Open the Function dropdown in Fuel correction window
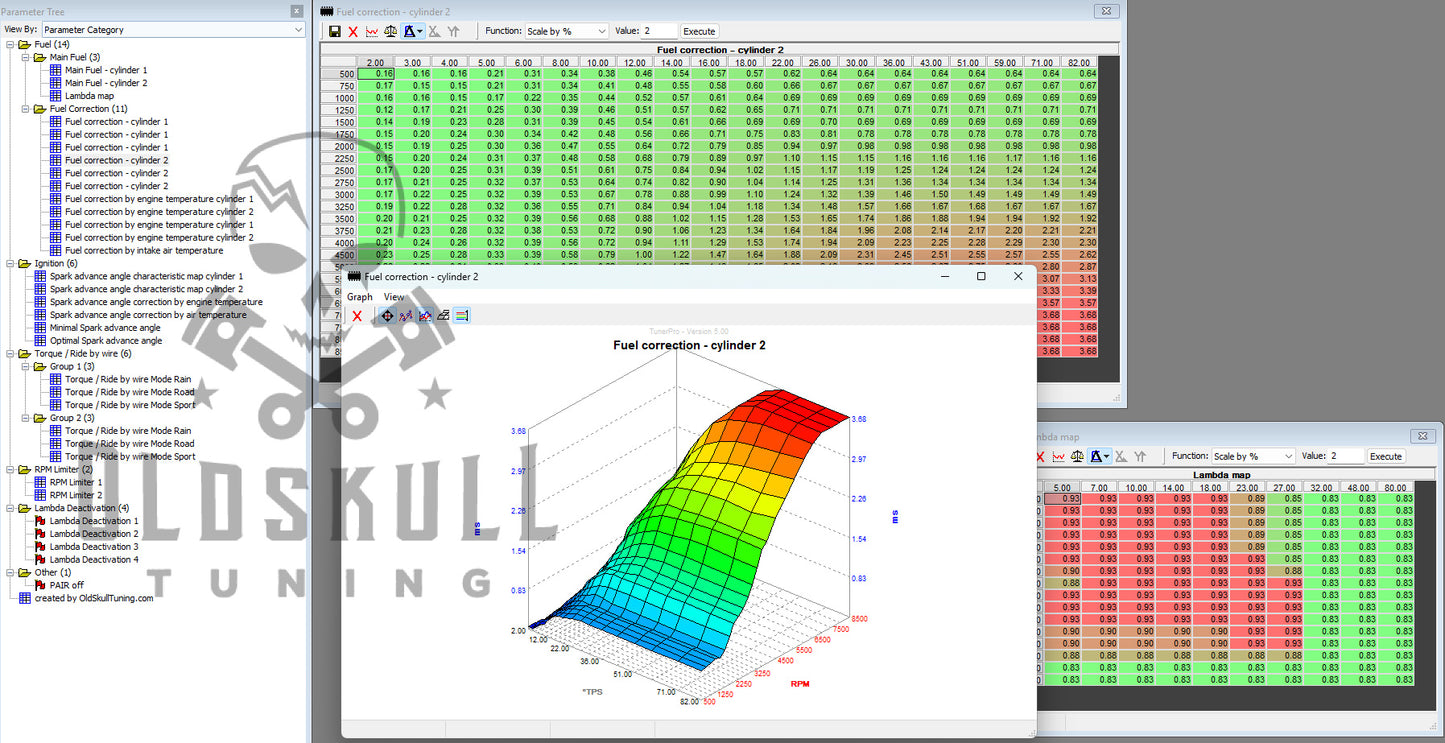Screen dimensions: 1445x743 566,31
